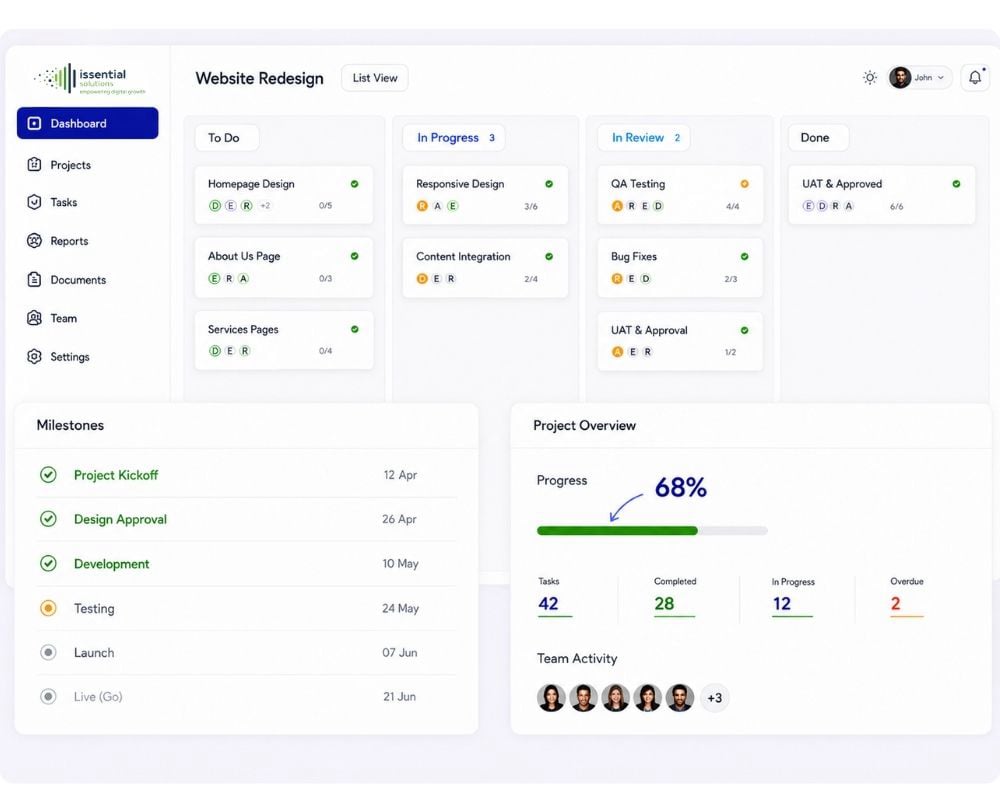Toggle the Testing milestone status circle
Screen dimensions: 1000x800
coord(48,608)
